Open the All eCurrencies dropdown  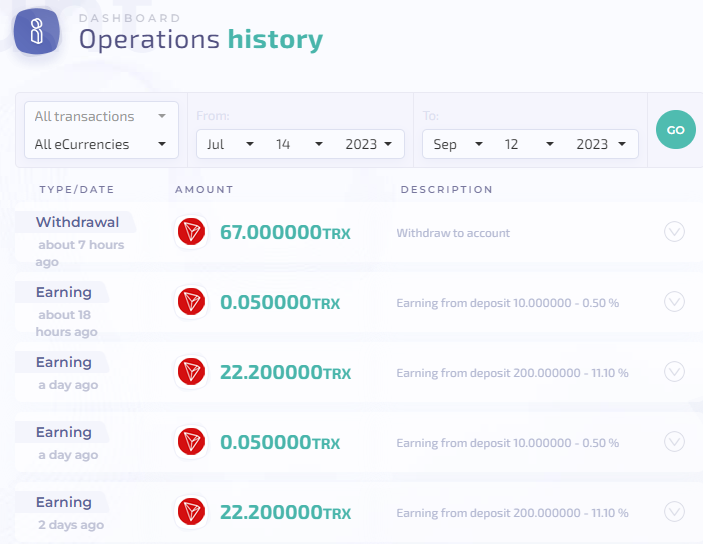click(100, 144)
